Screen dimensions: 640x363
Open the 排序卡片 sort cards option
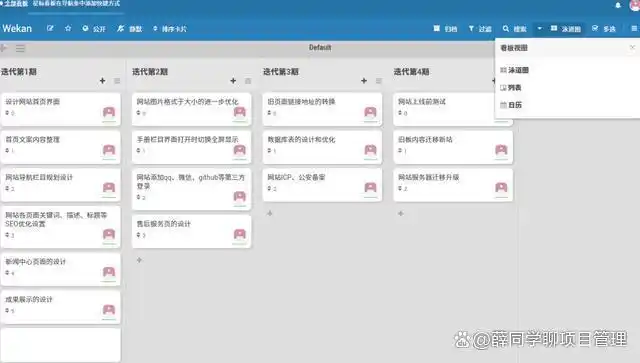pos(169,29)
